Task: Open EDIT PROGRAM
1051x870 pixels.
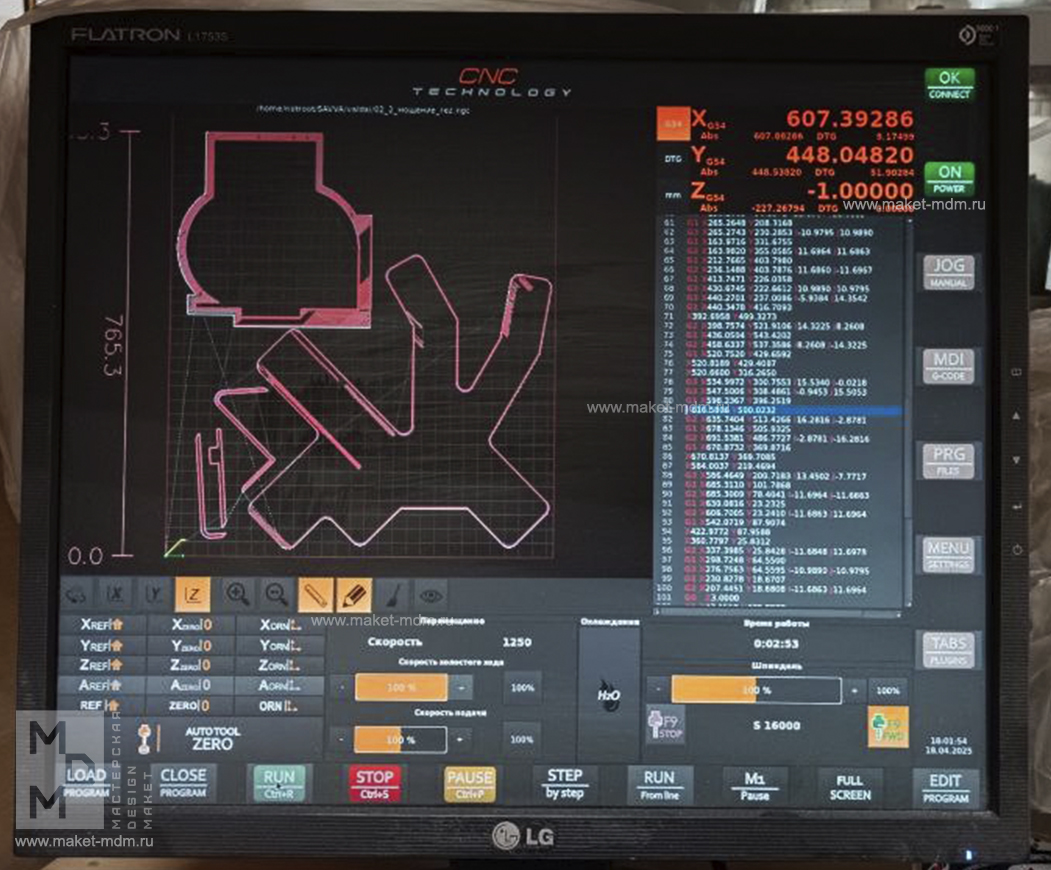Action: (x=945, y=788)
